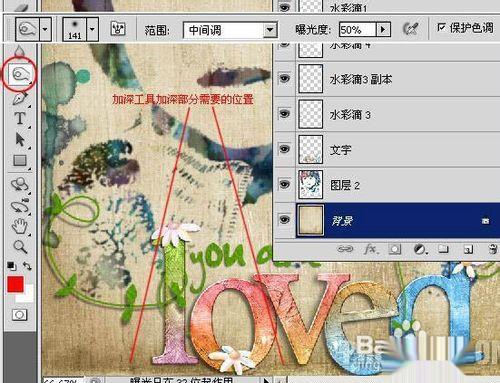The height and width of the screenshot is (383, 500).
Task: Add layer style with fx icon
Action: (370, 249)
